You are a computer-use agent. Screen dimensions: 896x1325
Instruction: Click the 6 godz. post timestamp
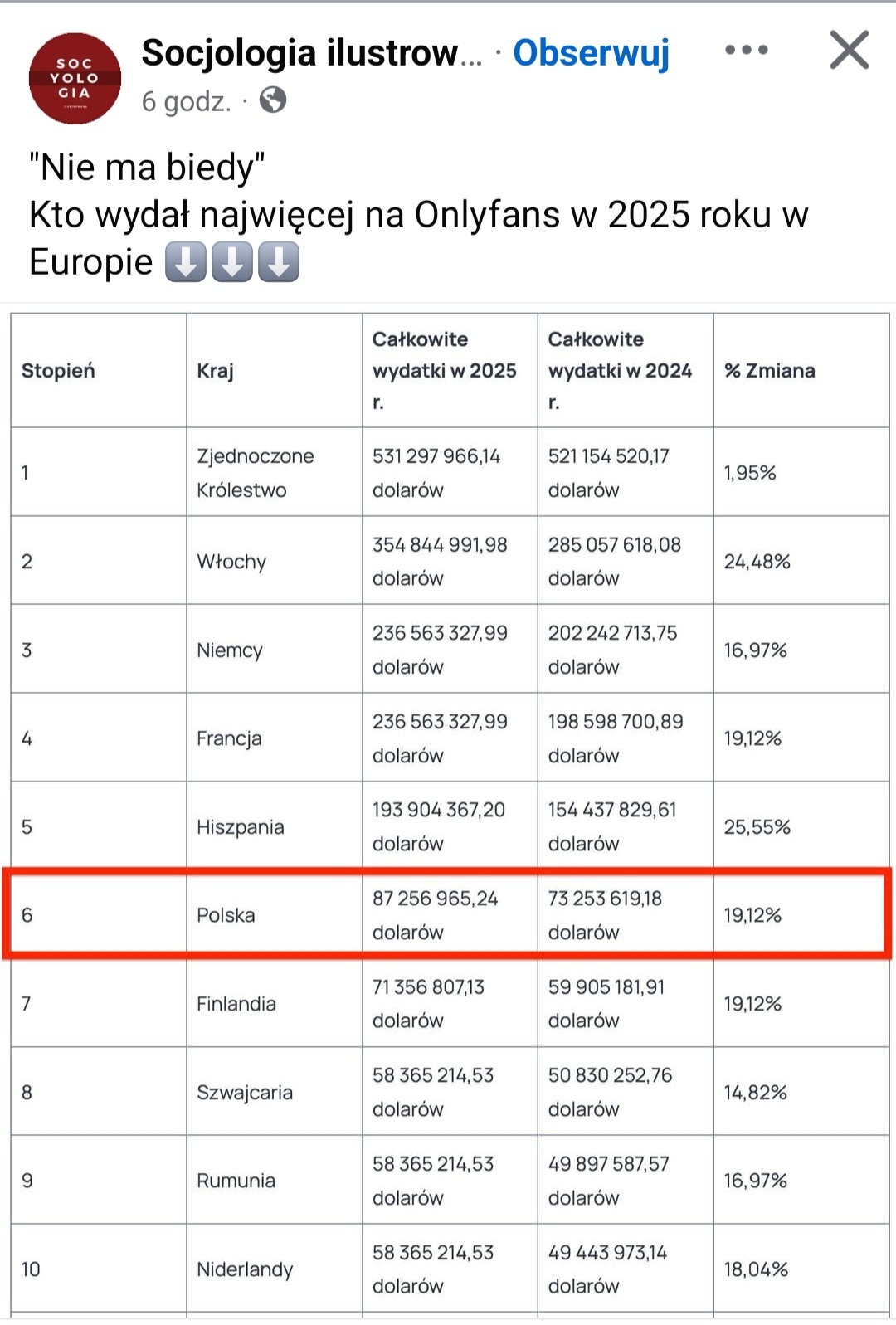[x=186, y=101]
